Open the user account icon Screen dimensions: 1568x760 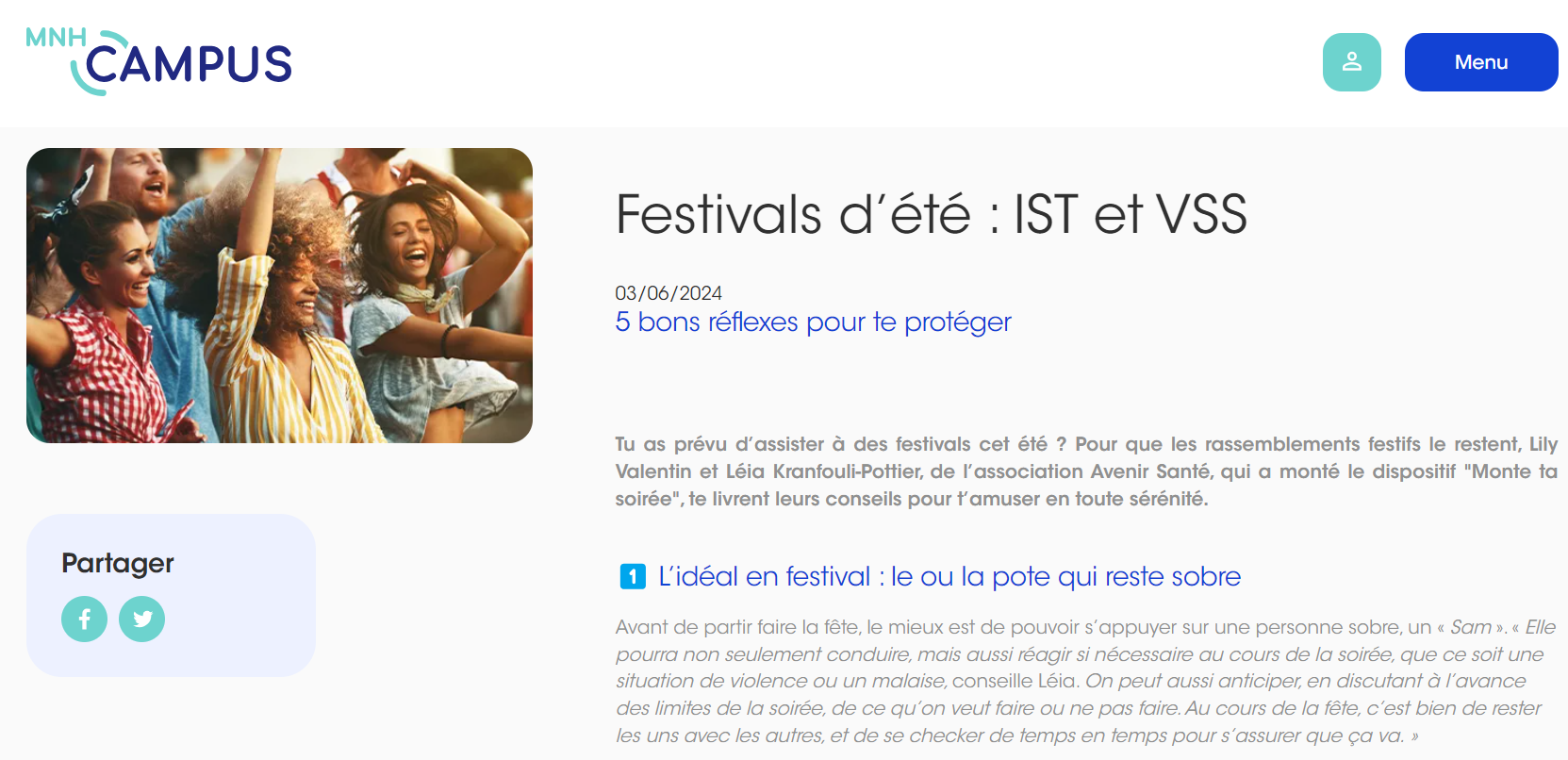coord(1351,62)
